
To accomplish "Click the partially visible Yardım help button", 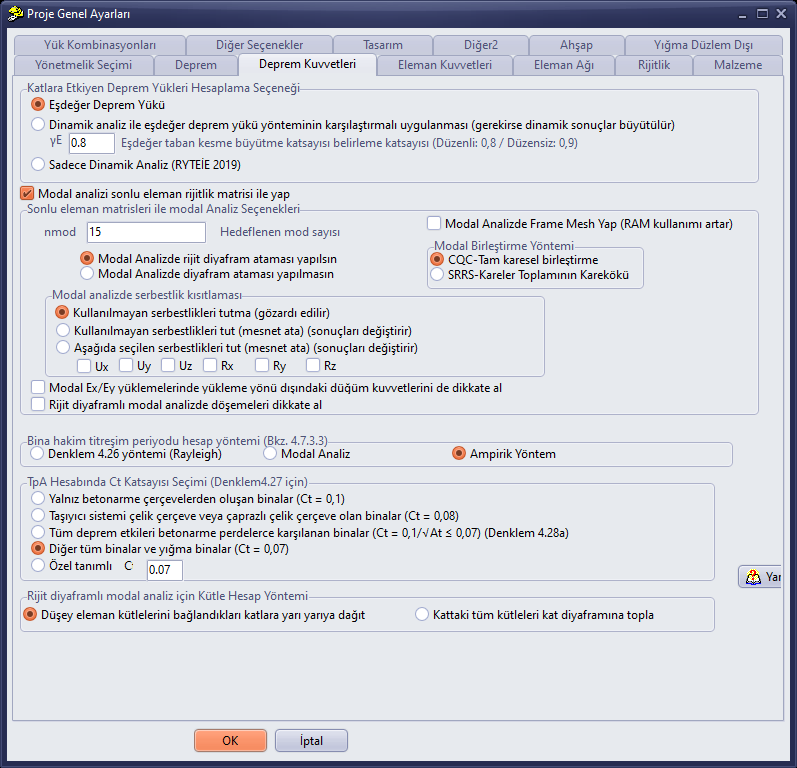I will [760, 577].
